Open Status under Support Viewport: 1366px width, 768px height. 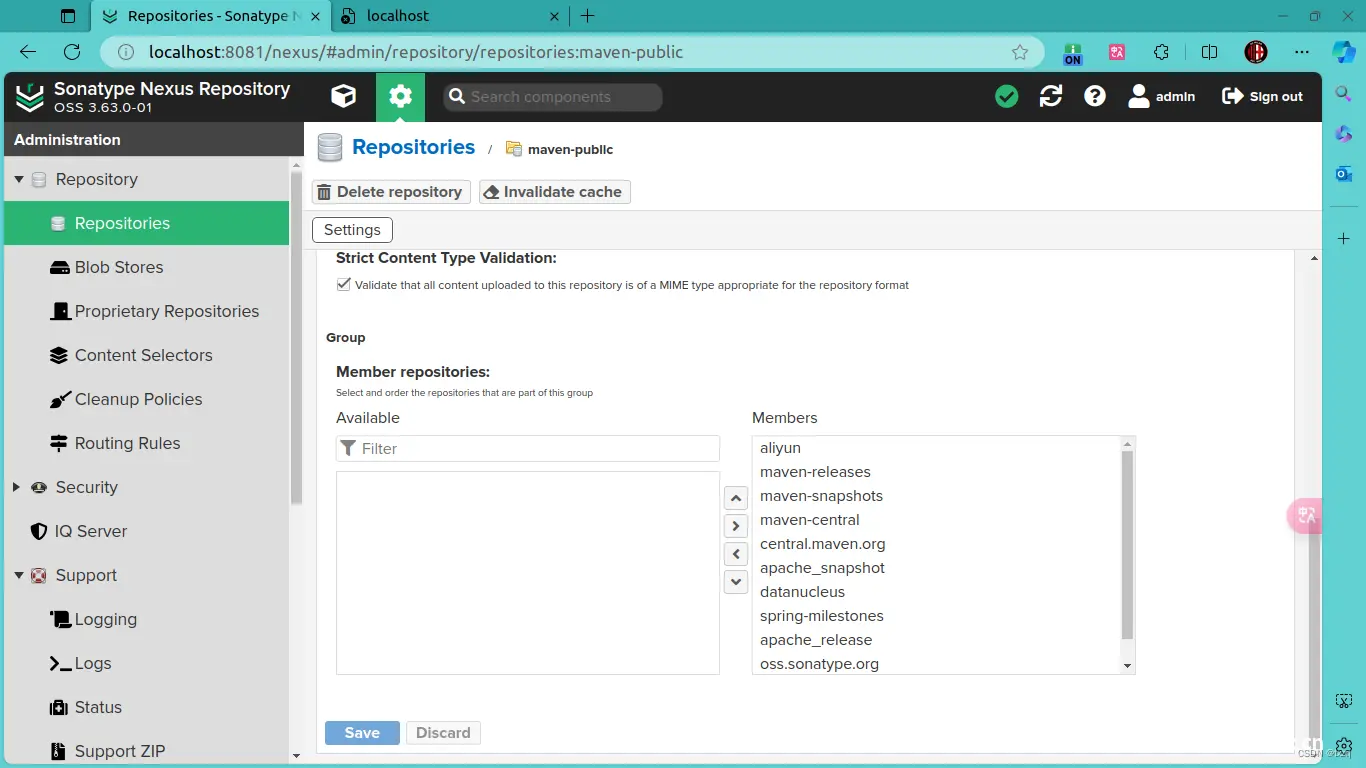point(146,707)
